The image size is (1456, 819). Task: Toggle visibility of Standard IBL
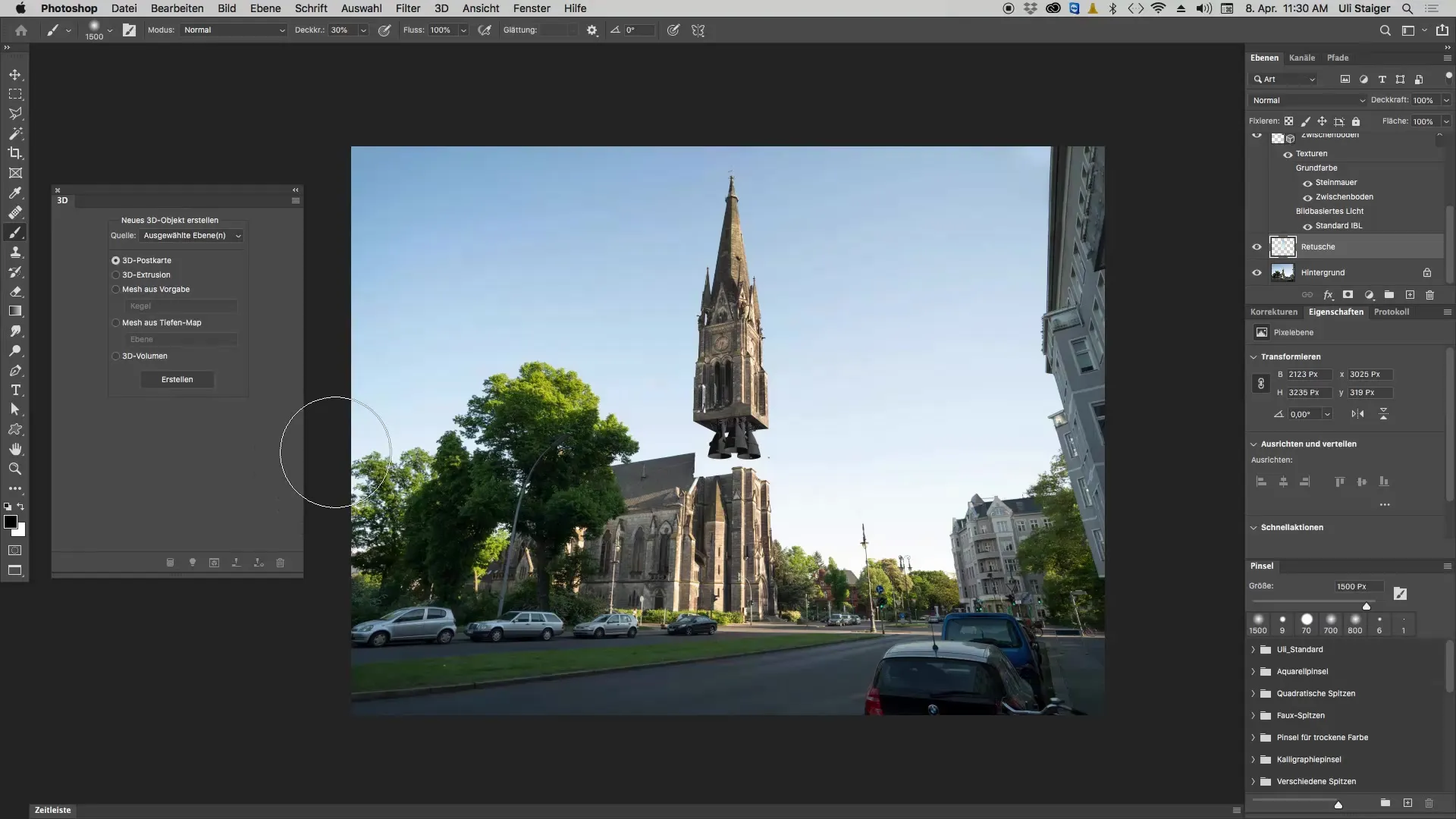click(x=1307, y=226)
